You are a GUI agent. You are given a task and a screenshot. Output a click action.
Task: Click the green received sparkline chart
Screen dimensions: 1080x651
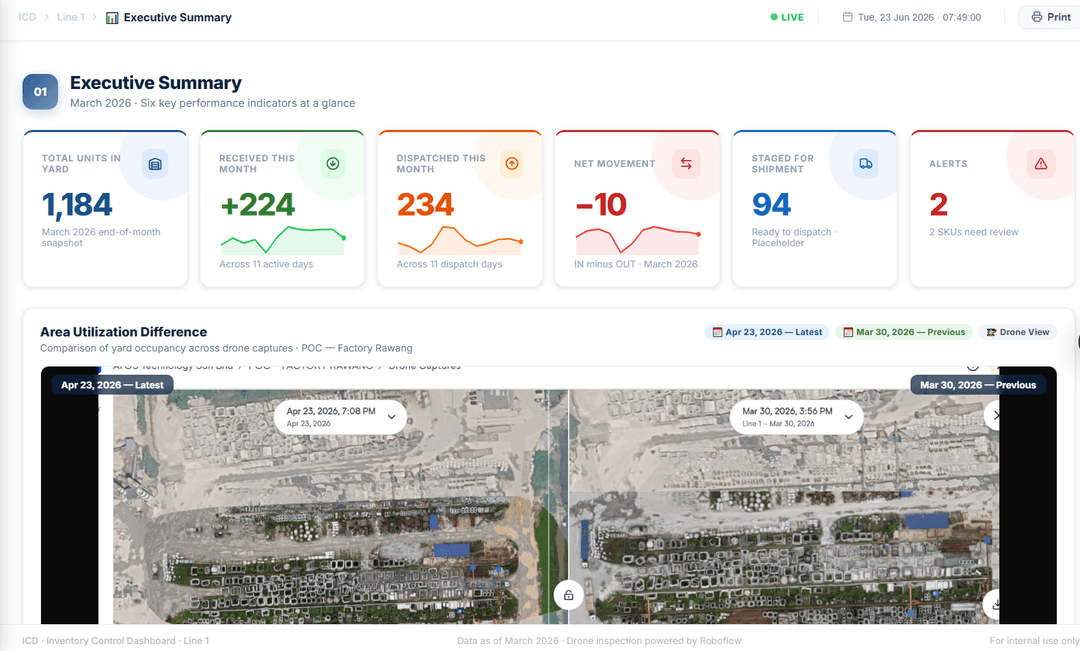tap(282, 240)
